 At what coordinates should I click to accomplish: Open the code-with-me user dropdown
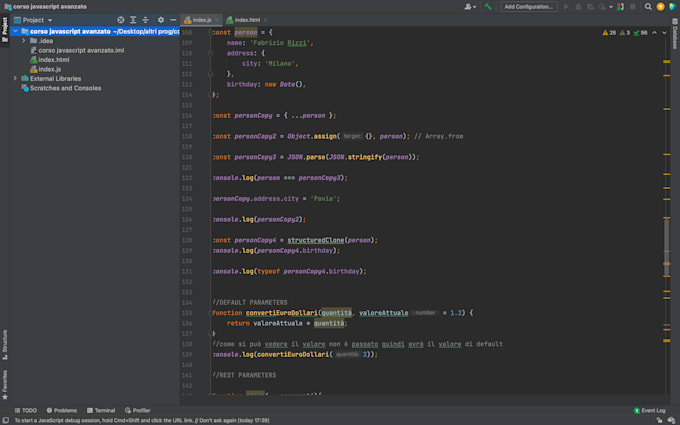pos(470,7)
